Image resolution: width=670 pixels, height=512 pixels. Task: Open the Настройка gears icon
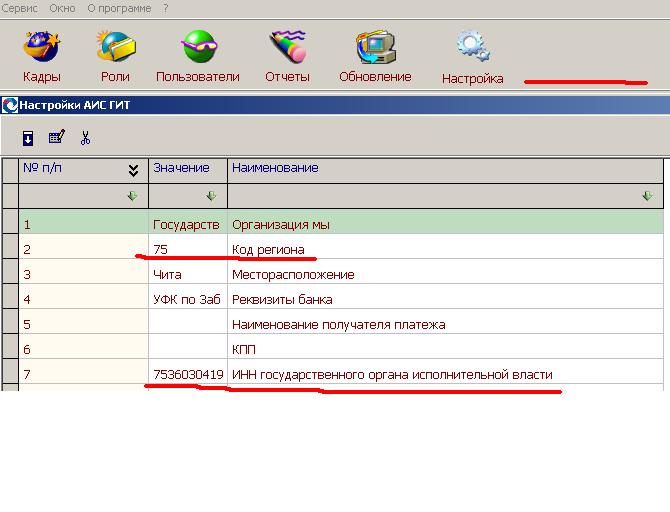(x=473, y=47)
